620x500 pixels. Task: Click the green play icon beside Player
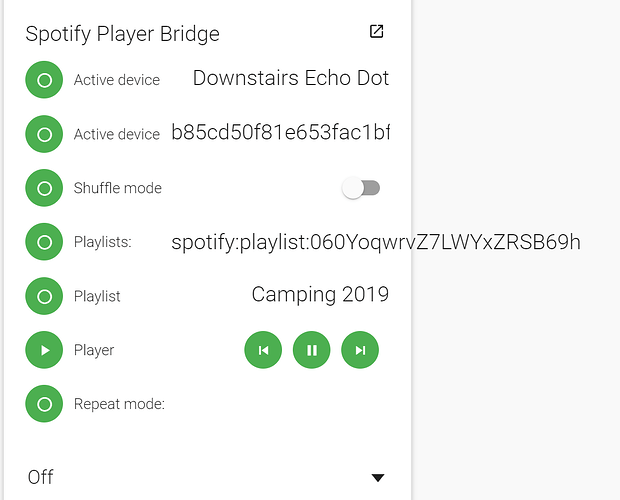(44, 350)
